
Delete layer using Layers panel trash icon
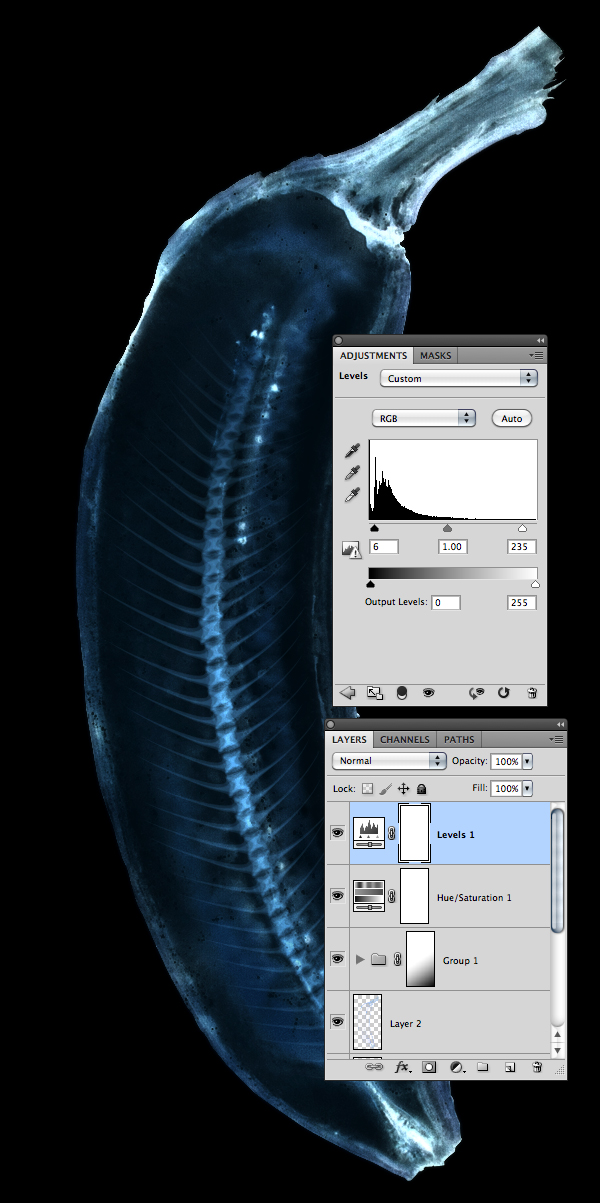click(x=536, y=1067)
